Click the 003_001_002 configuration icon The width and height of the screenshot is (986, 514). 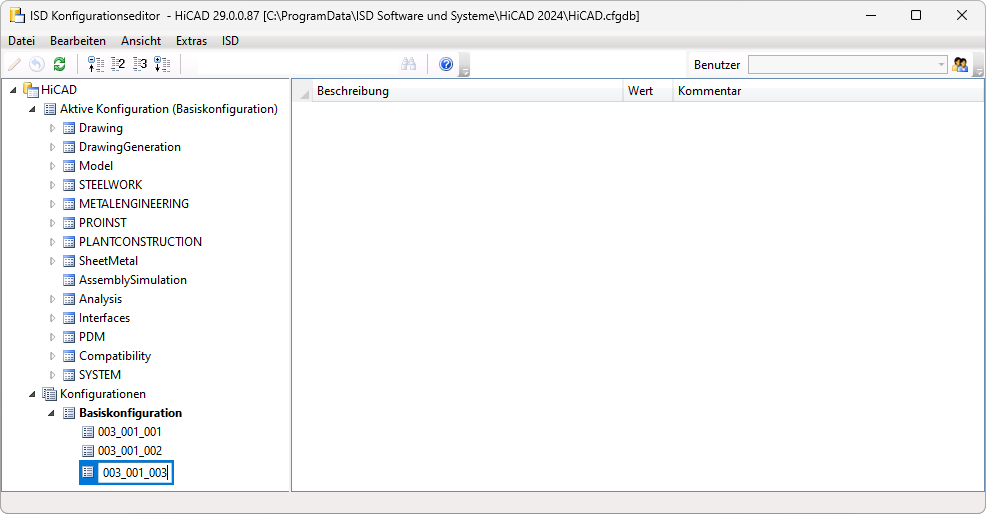[88, 451]
